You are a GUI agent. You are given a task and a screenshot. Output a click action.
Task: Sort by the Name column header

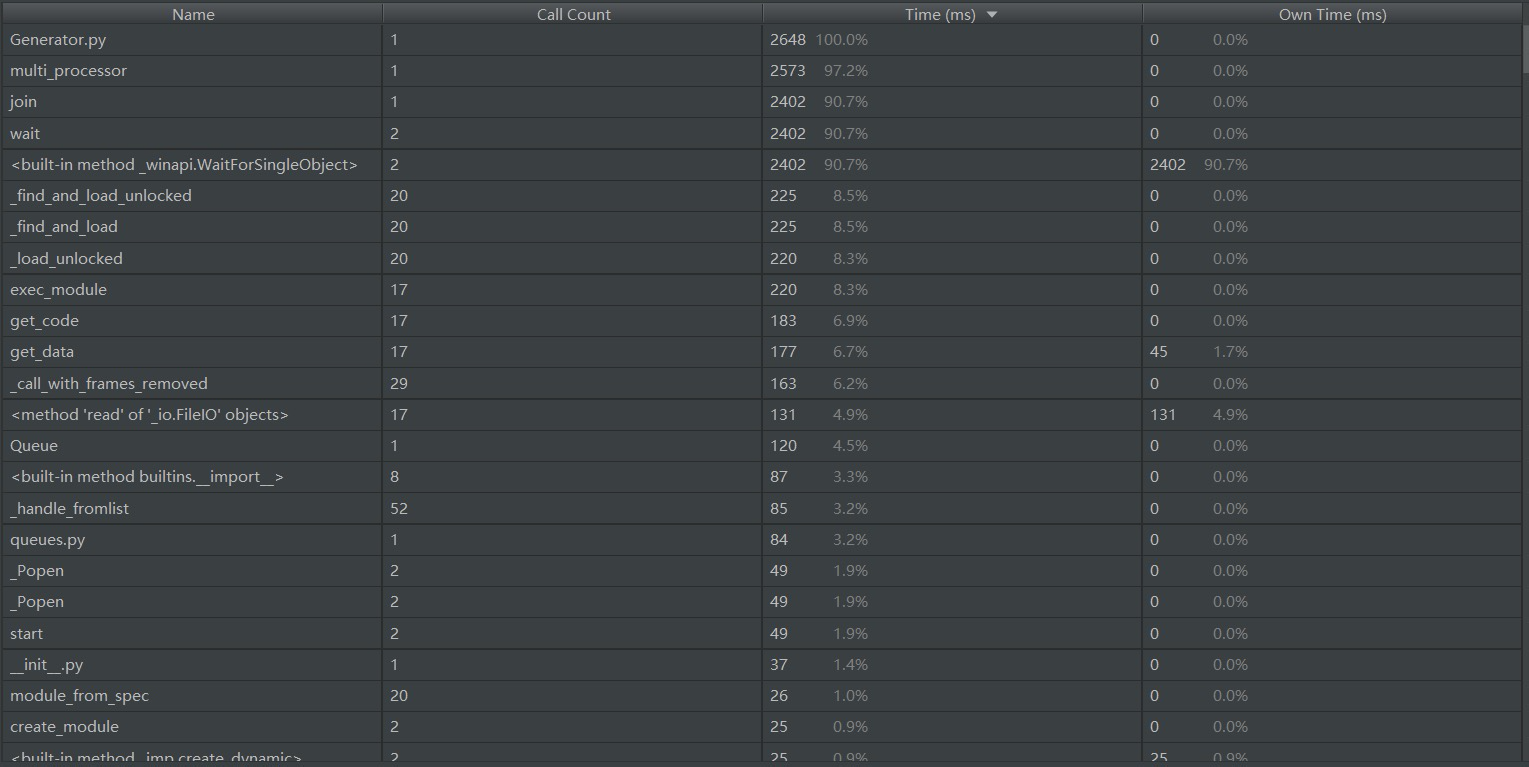(192, 14)
